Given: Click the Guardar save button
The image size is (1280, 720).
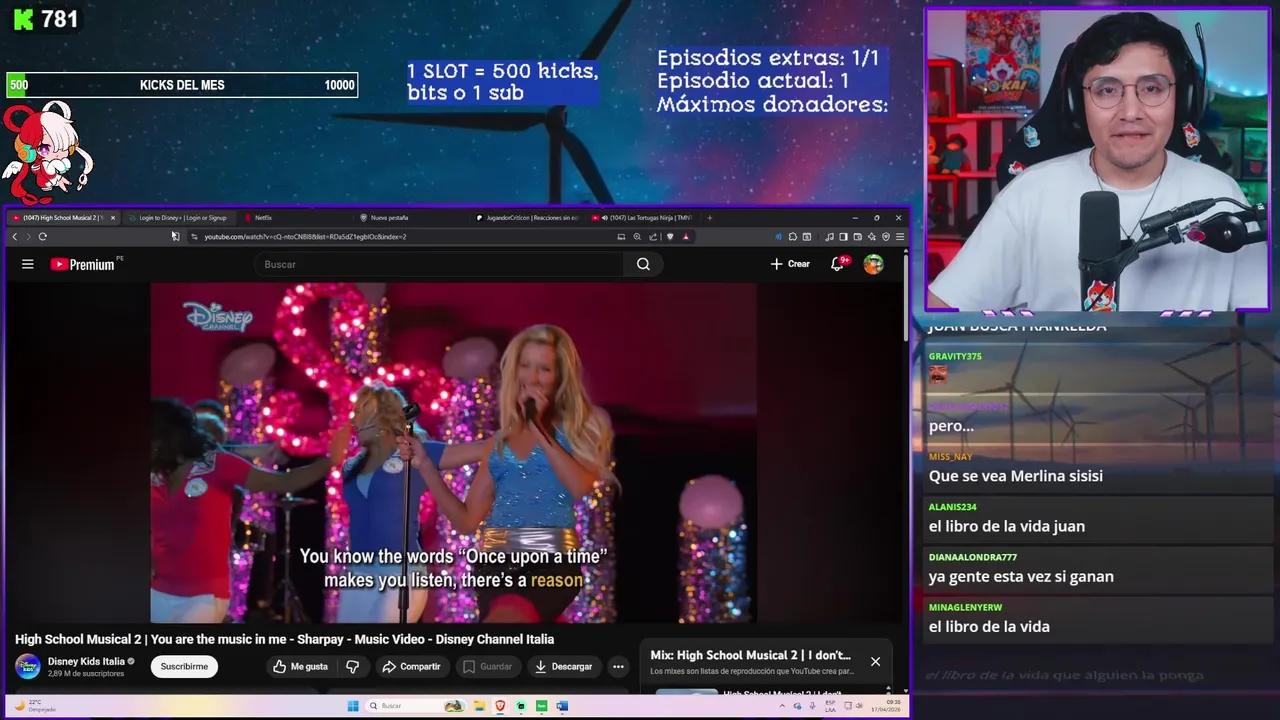Looking at the screenshot, I should (487, 667).
